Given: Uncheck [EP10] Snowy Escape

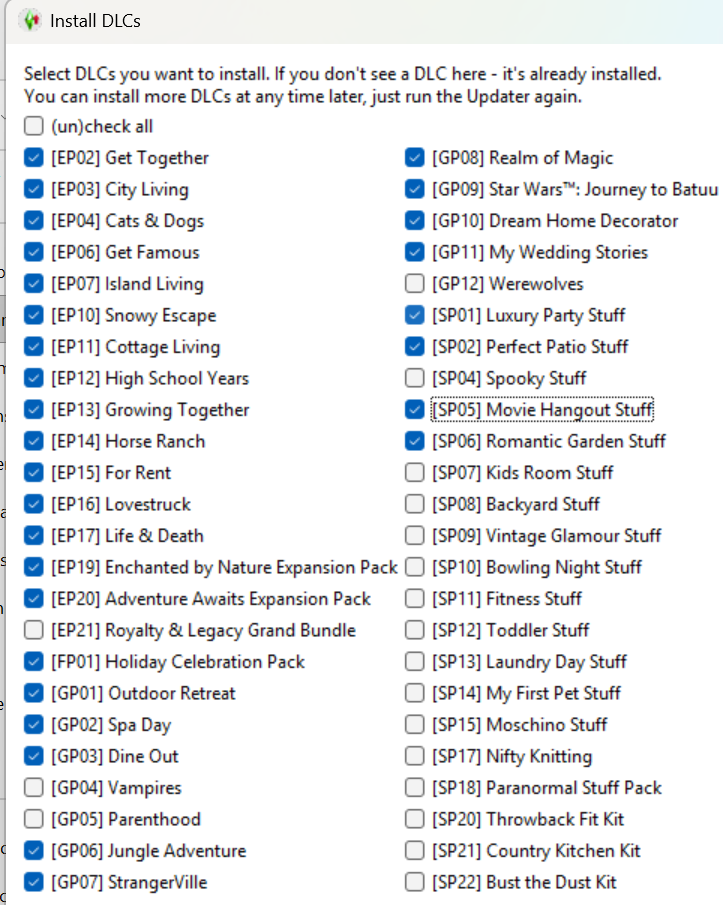Looking at the screenshot, I should click(33, 315).
